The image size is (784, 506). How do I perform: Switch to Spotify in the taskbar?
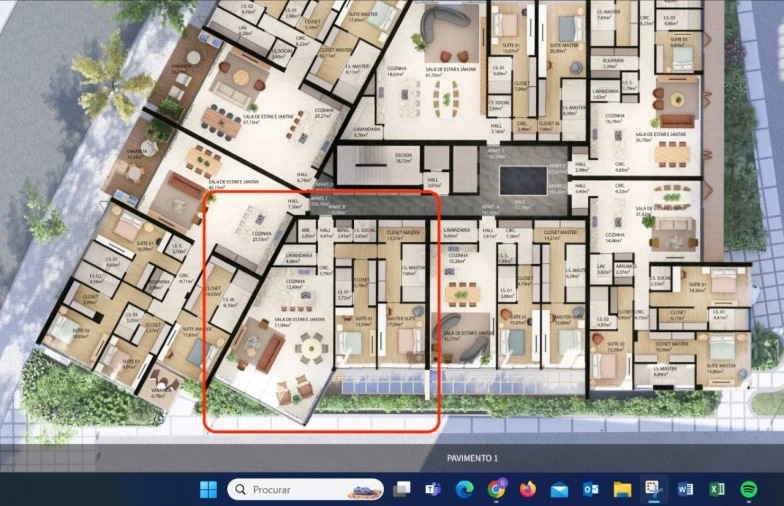pos(748,489)
